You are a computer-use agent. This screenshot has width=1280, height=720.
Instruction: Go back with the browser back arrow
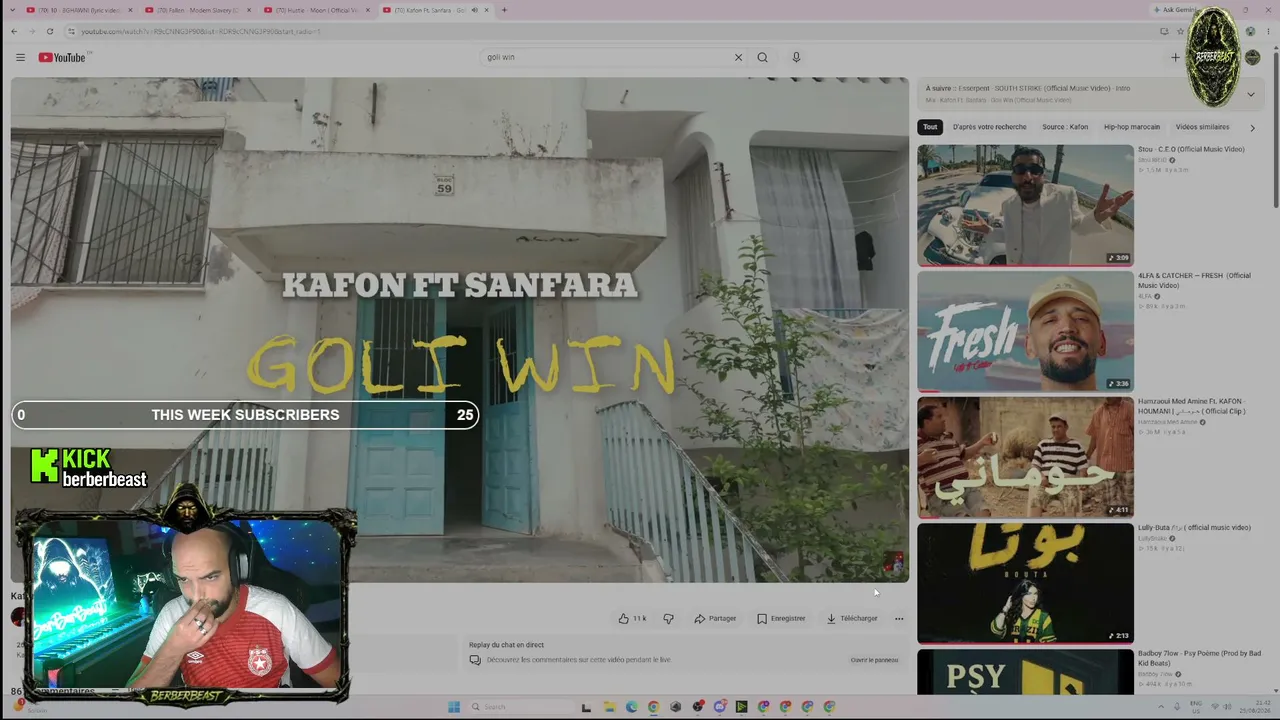[x=14, y=31]
